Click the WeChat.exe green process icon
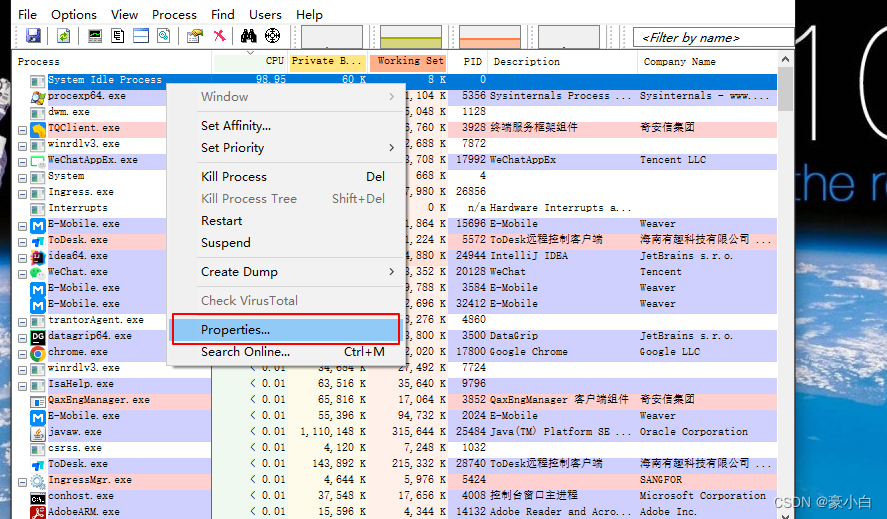 click(38, 273)
